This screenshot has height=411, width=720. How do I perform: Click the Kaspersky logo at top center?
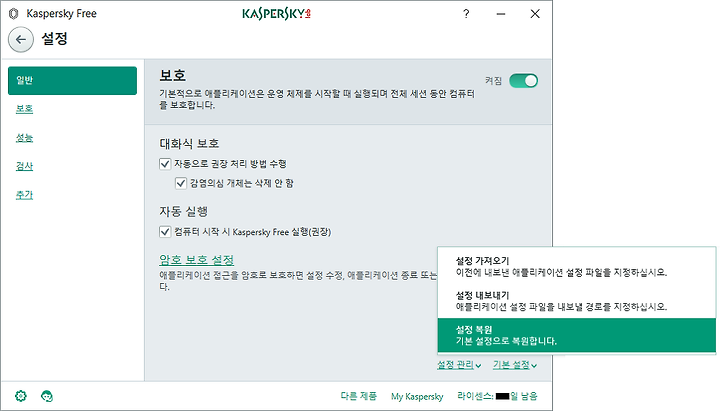pyautogui.click(x=276, y=14)
